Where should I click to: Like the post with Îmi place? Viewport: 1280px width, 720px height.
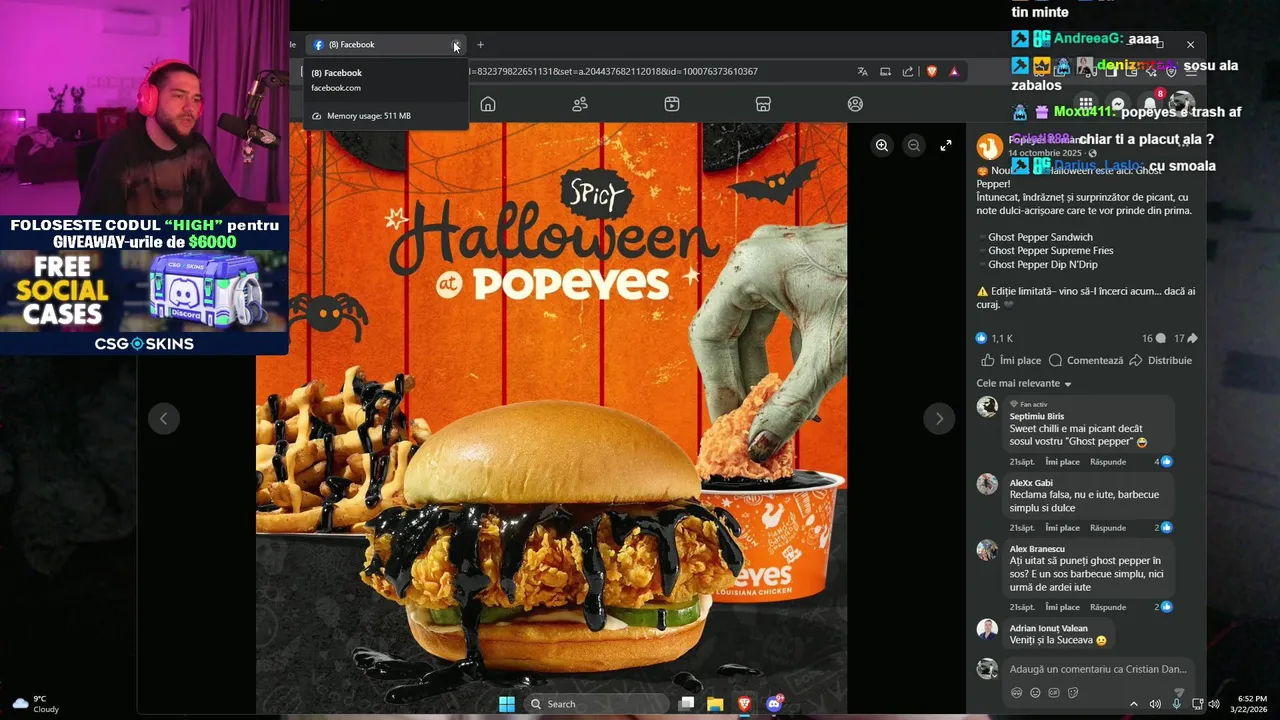[1011, 360]
